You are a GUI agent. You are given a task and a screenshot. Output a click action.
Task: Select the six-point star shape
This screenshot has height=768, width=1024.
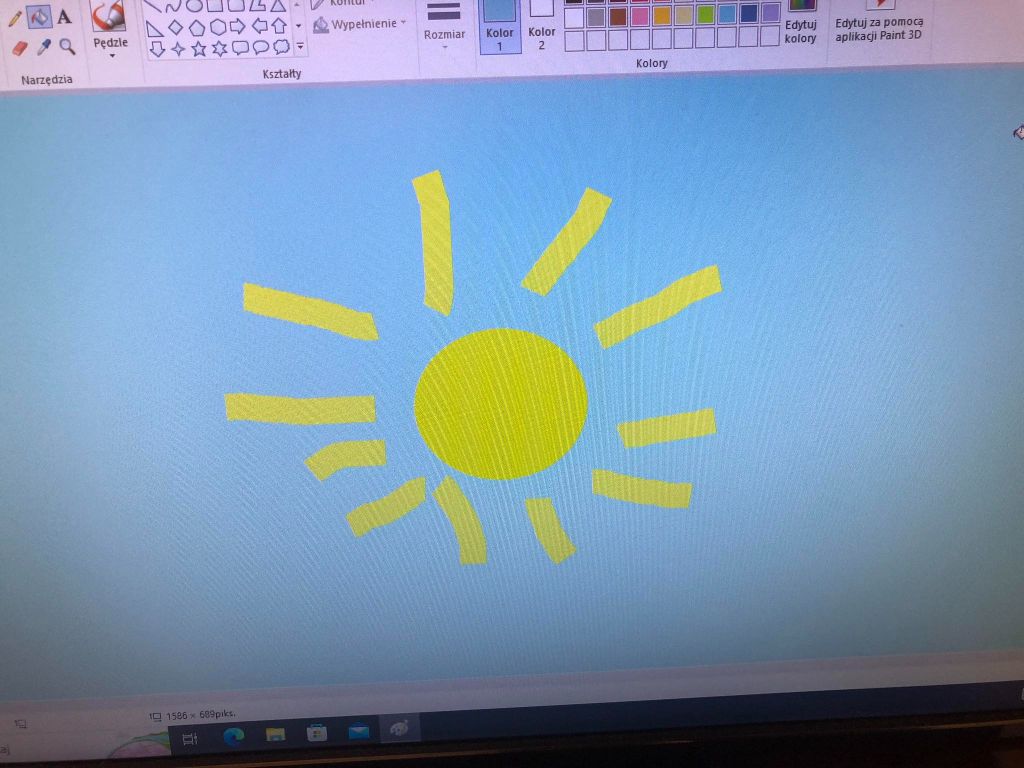[x=219, y=48]
